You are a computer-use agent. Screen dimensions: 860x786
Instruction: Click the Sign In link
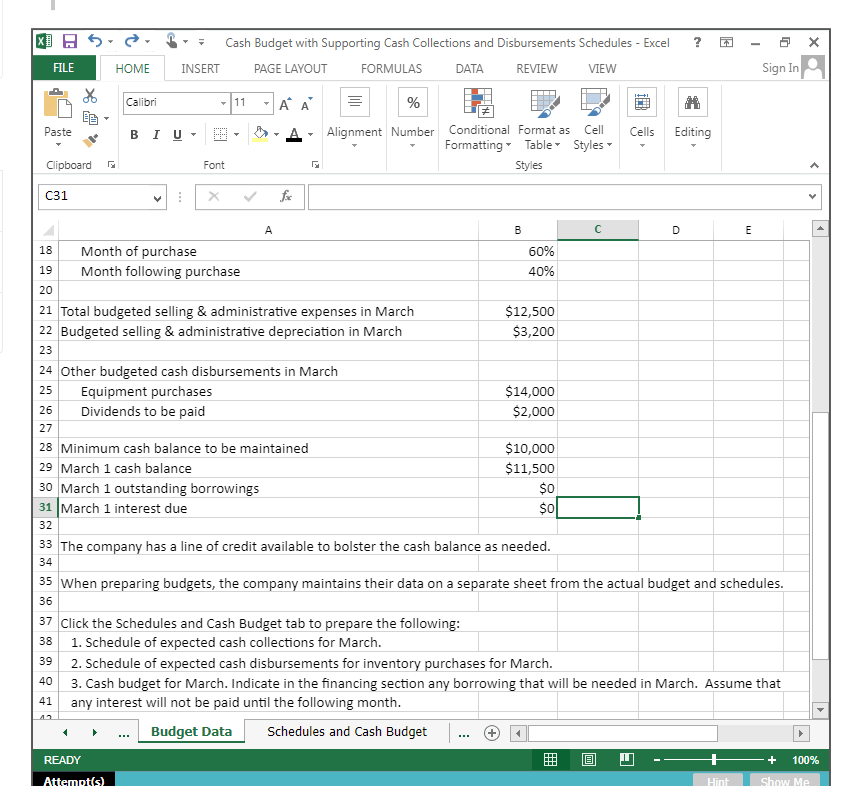[780, 68]
